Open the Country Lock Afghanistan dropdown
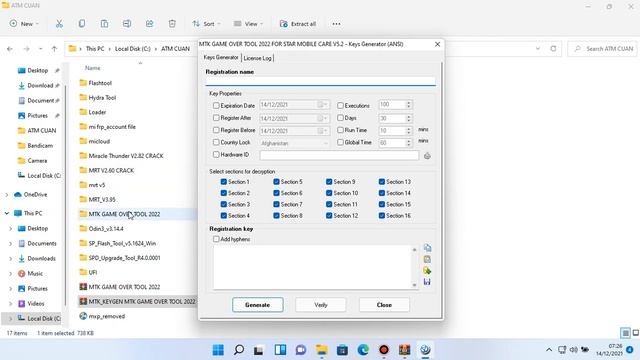The height and width of the screenshot is (360, 640). pos(325,143)
